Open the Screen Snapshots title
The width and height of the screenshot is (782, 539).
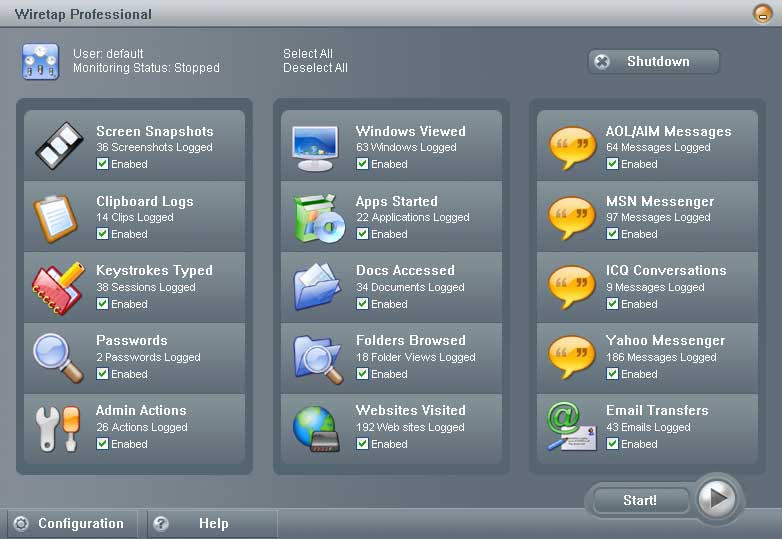pyautogui.click(x=155, y=131)
